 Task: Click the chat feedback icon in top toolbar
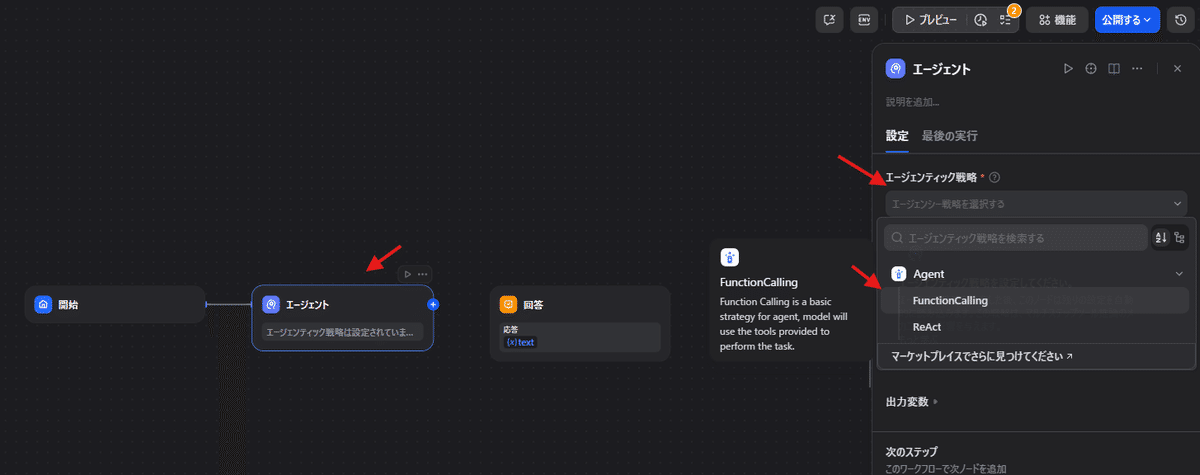click(x=829, y=20)
